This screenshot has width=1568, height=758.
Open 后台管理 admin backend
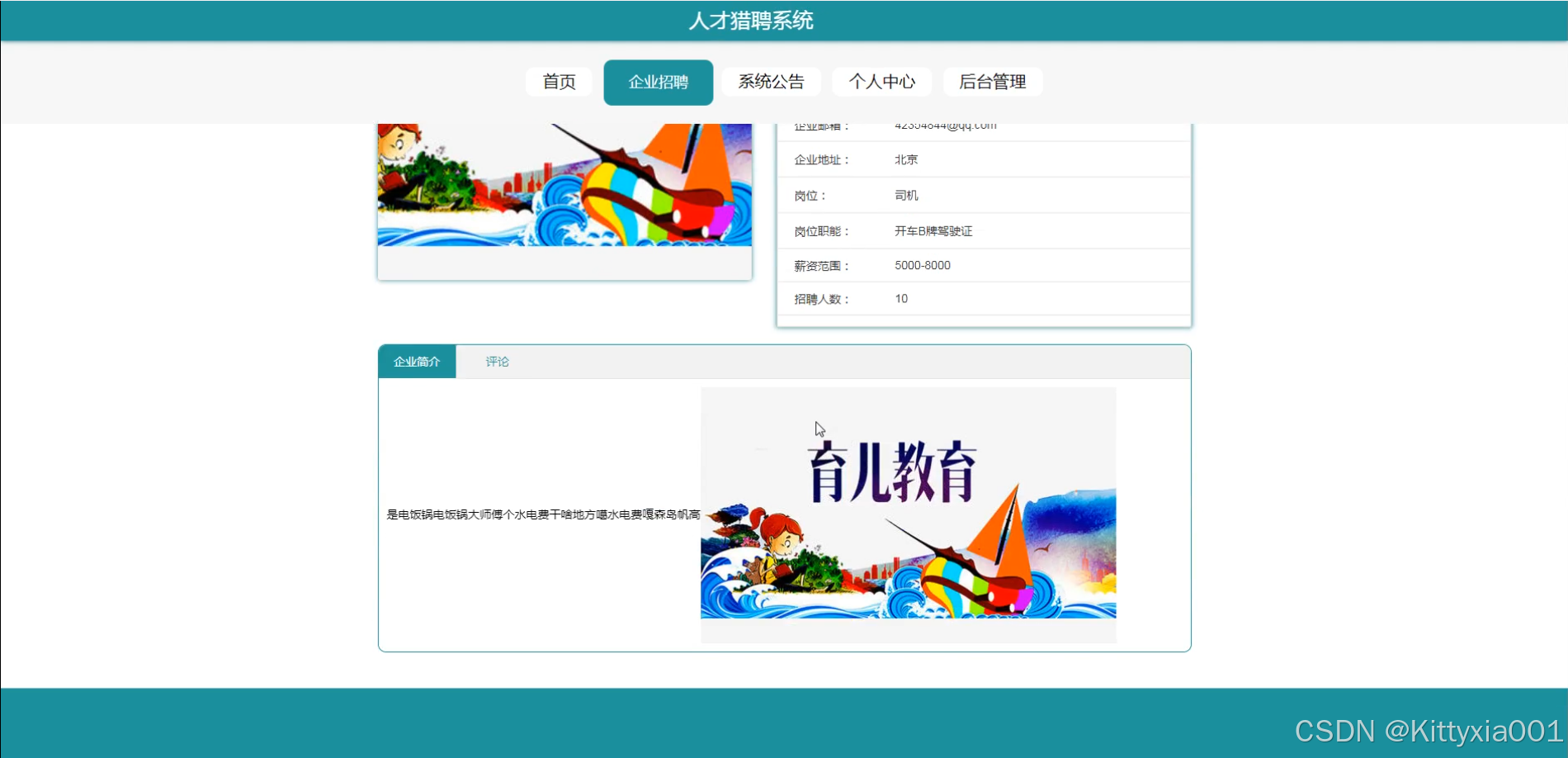[993, 82]
